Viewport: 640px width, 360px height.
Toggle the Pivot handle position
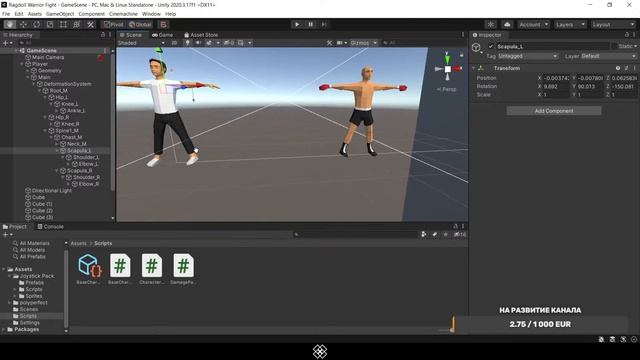tap(113, 24)
